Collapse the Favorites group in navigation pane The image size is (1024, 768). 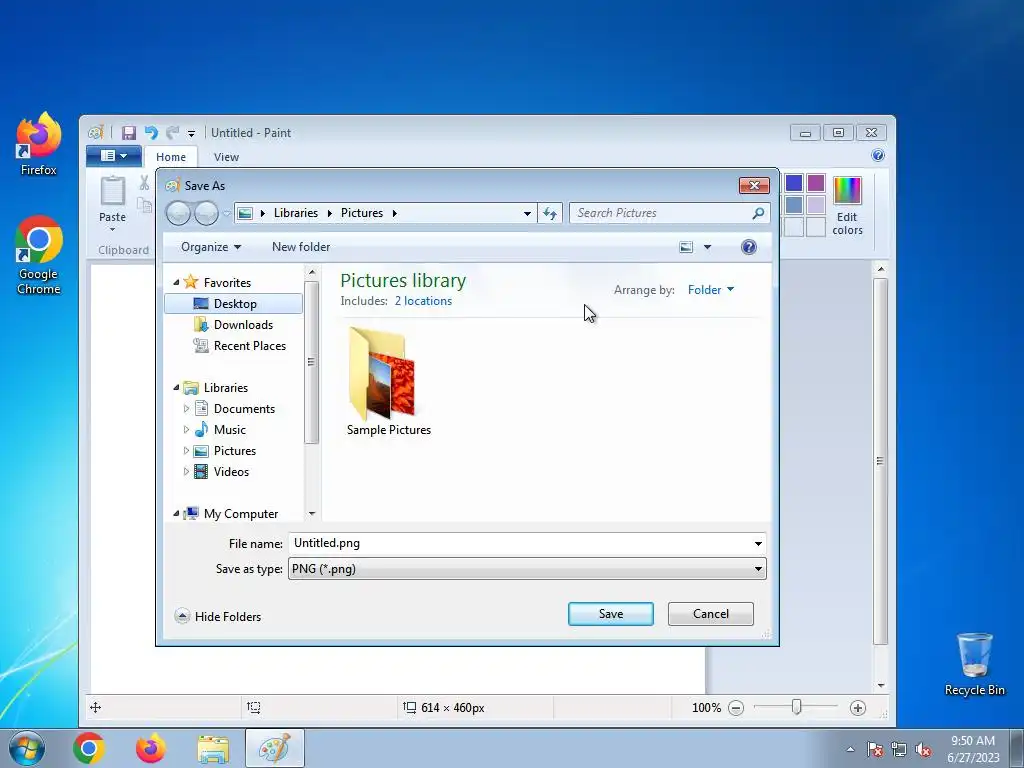click(176, 282)
